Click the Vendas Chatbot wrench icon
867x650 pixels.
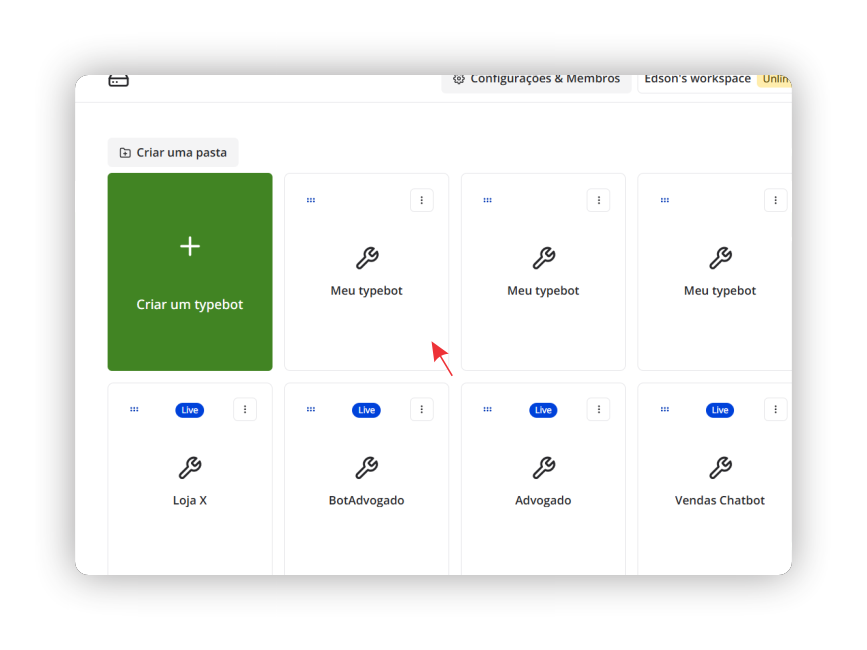[x=720, y=468]
